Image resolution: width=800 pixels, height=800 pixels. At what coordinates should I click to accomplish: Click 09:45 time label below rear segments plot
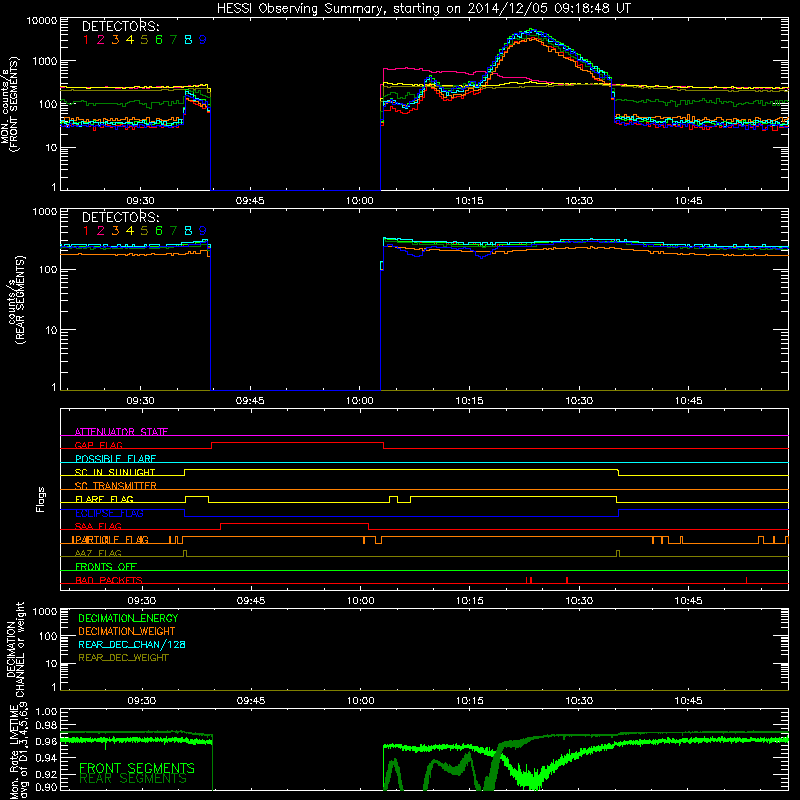pos(250,401)
